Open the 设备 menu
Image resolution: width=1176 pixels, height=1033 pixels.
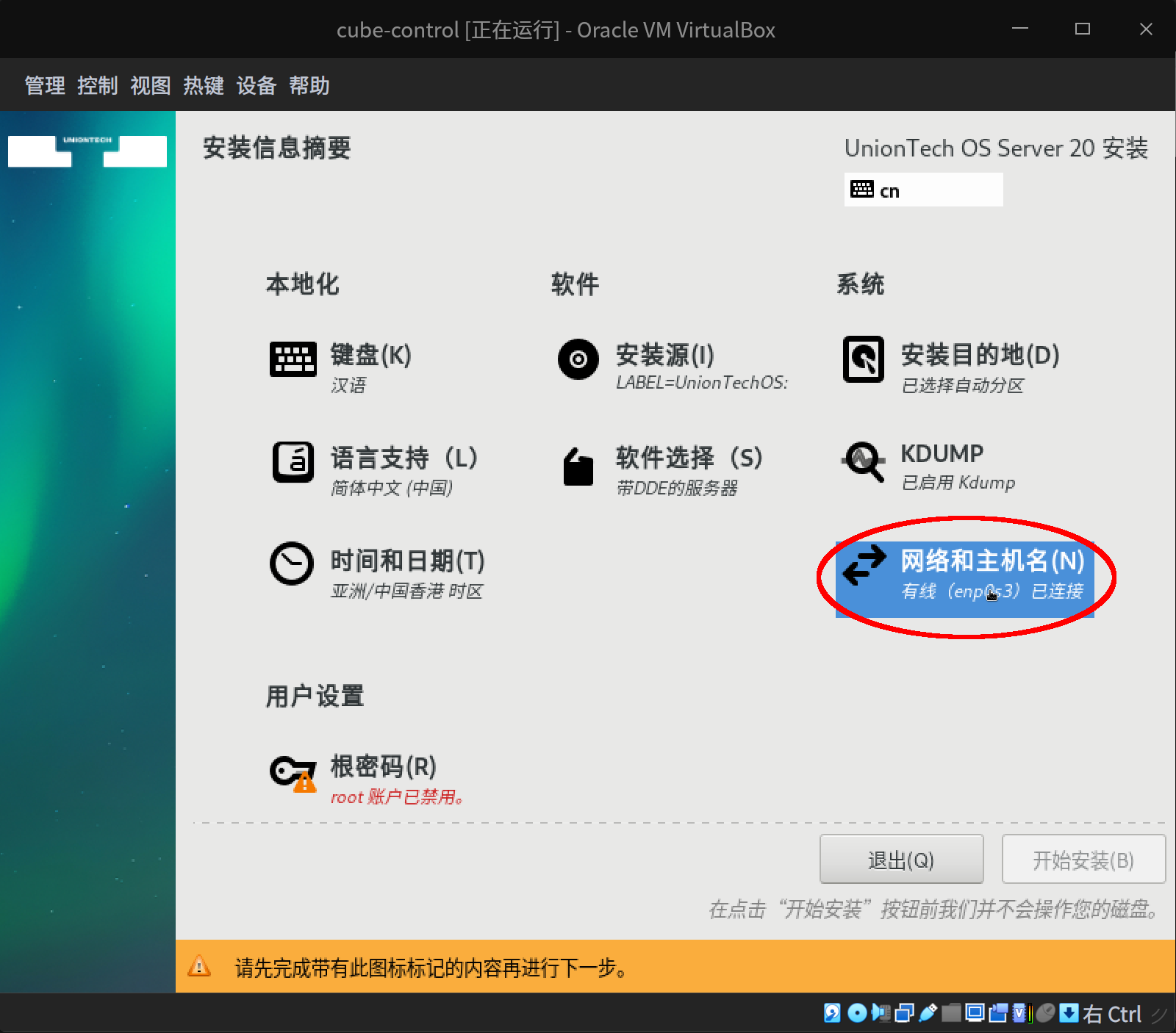point(256,86)
